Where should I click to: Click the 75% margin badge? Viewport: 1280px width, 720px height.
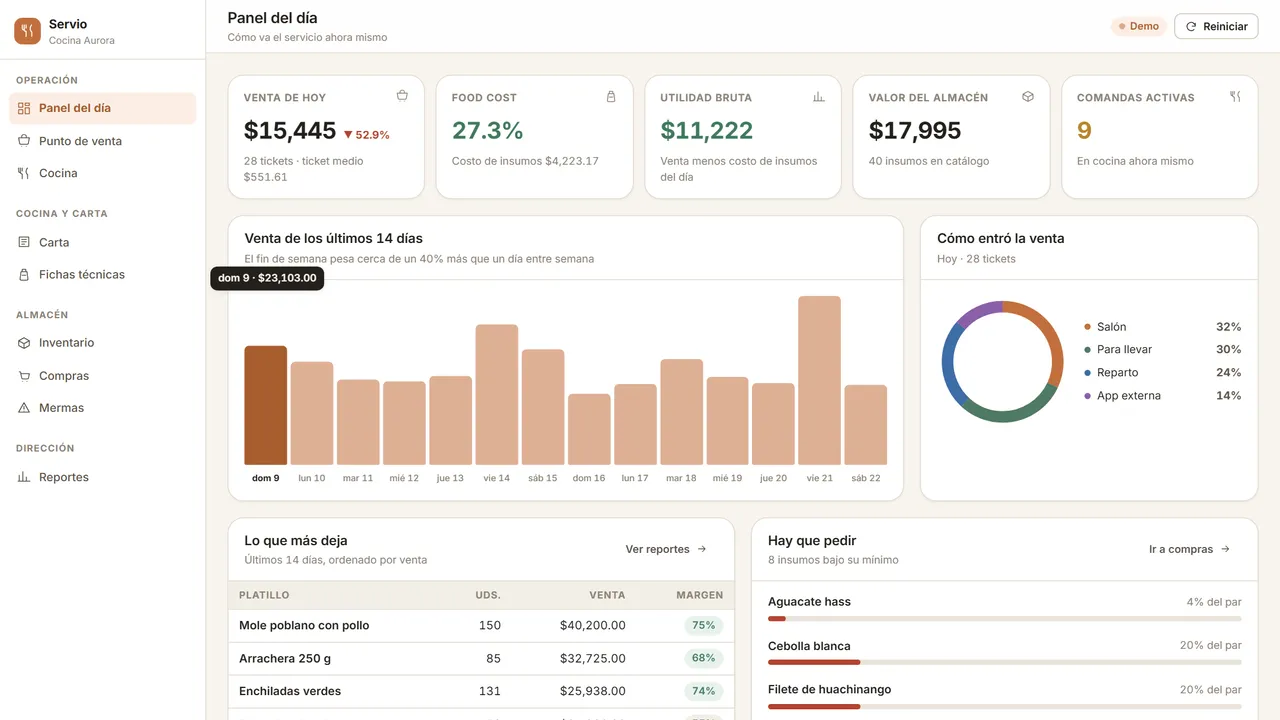704,626
